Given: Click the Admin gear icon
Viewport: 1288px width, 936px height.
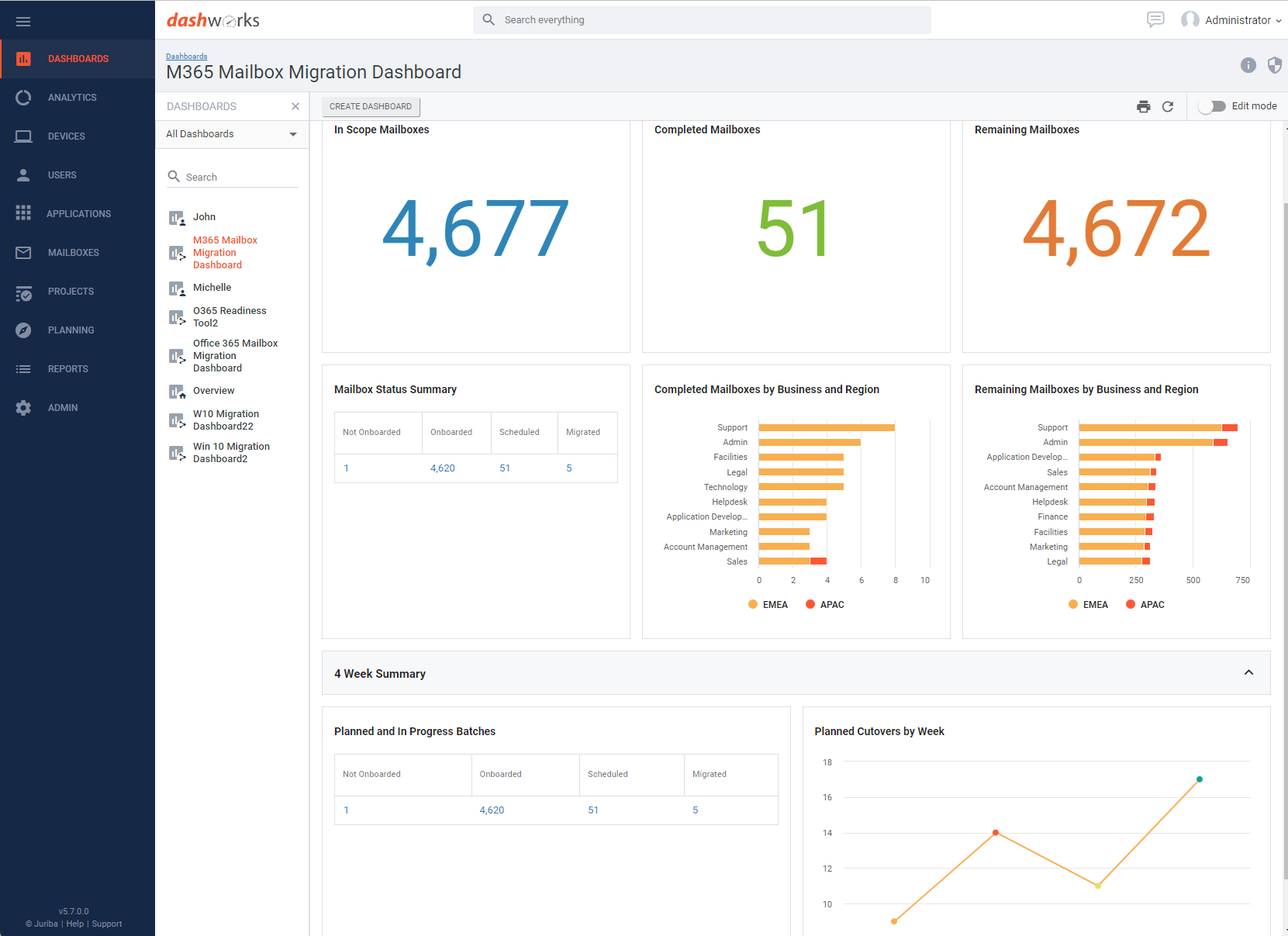Looking at the screenshot, I should pyautogui.click(x=23, y=408).
